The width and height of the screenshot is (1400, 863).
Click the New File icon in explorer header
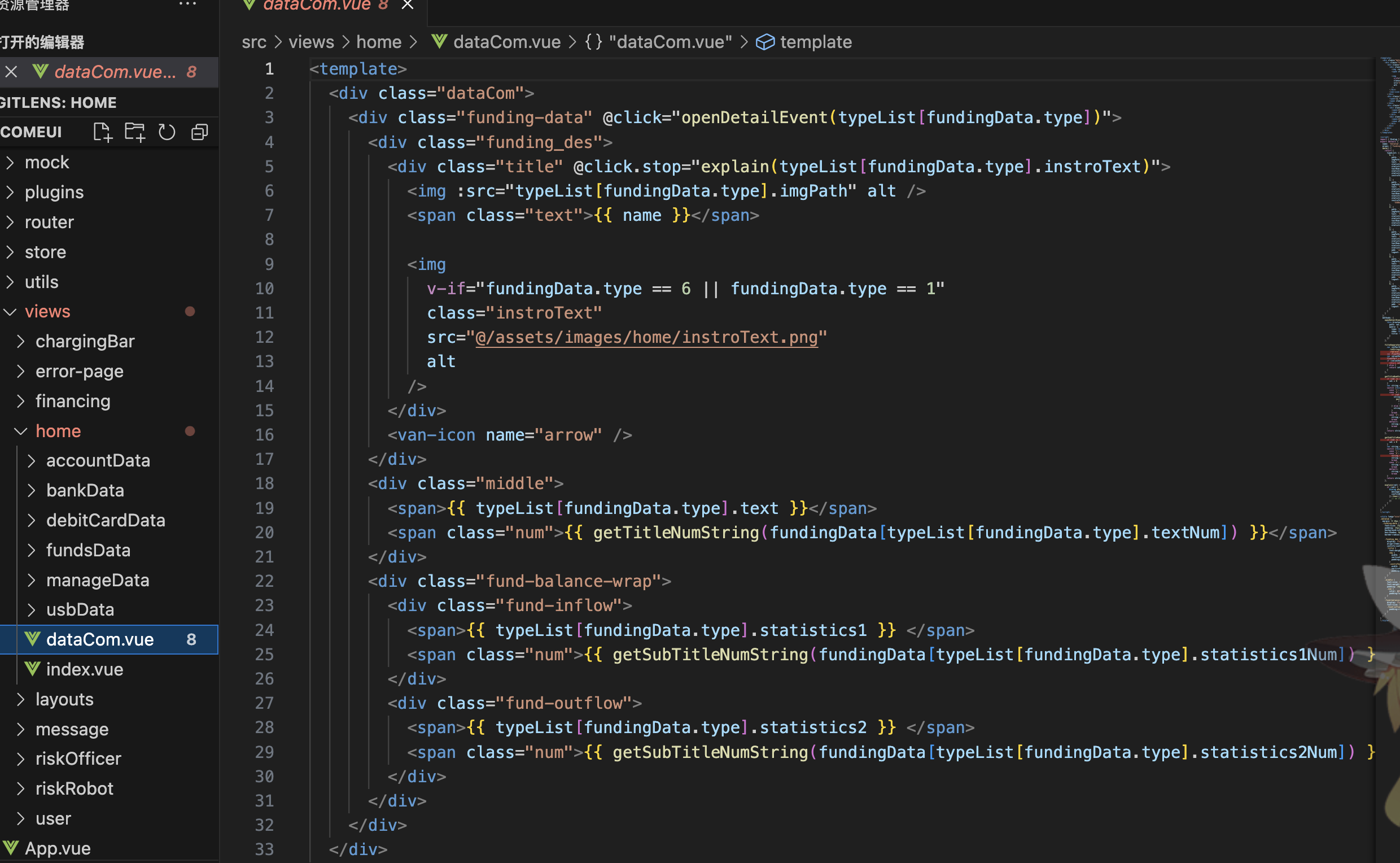[102, 132]
